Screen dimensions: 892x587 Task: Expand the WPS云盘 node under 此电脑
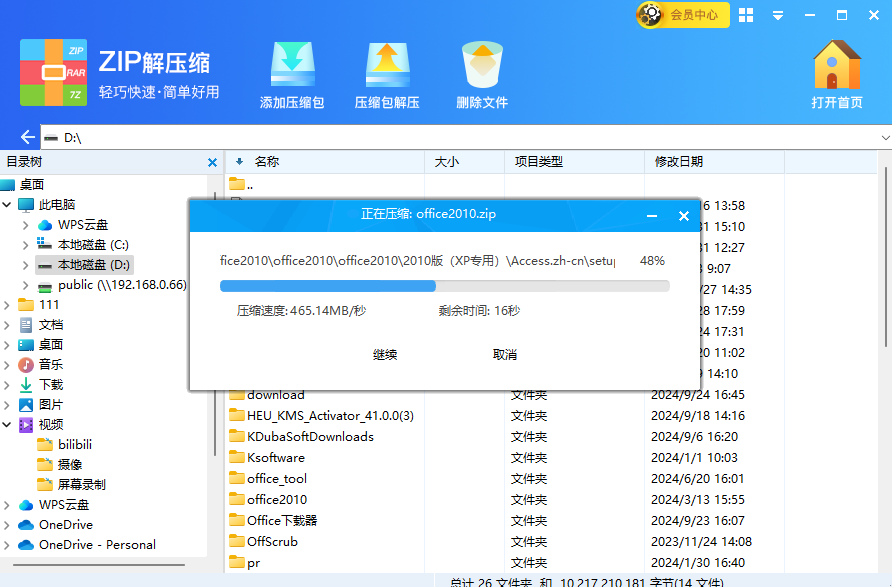click(x=25, y=225)
